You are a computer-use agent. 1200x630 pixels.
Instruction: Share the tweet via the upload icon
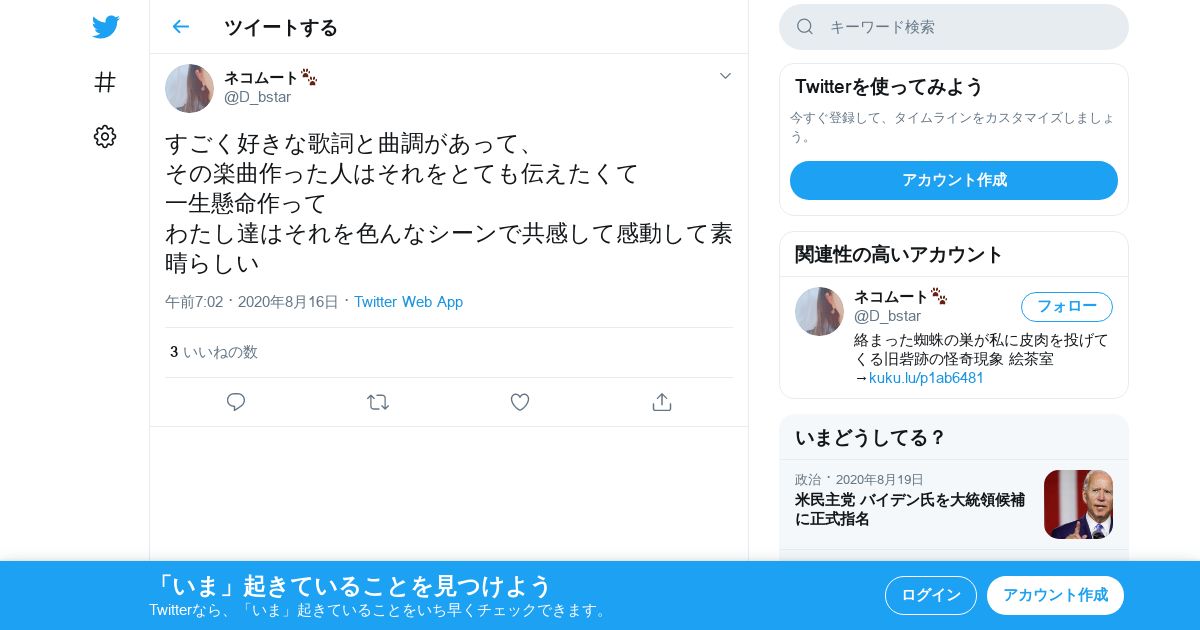point(661,402)
